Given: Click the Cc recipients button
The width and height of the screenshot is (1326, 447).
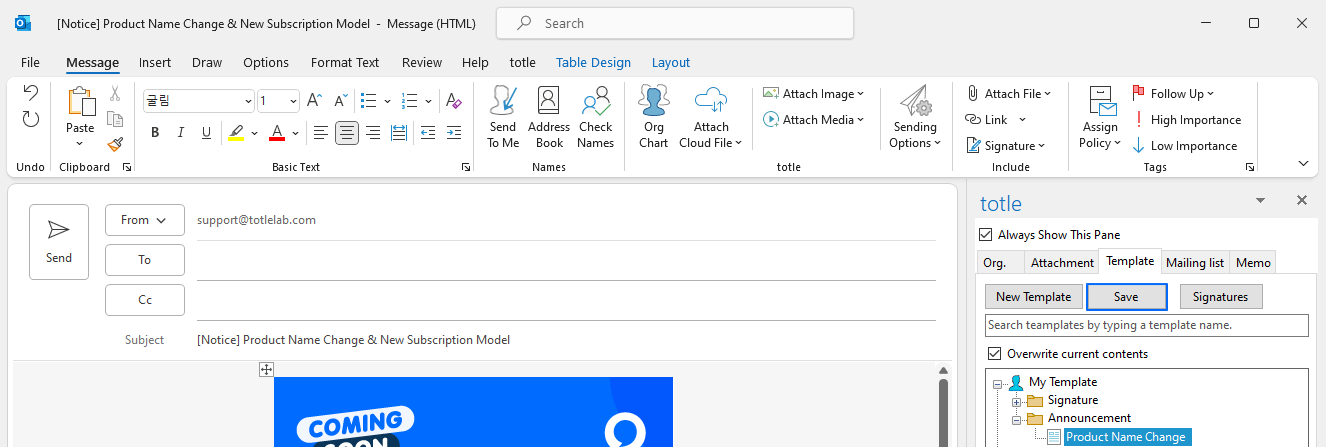Looking at the screenshot, I should click(x=144, y=300).
